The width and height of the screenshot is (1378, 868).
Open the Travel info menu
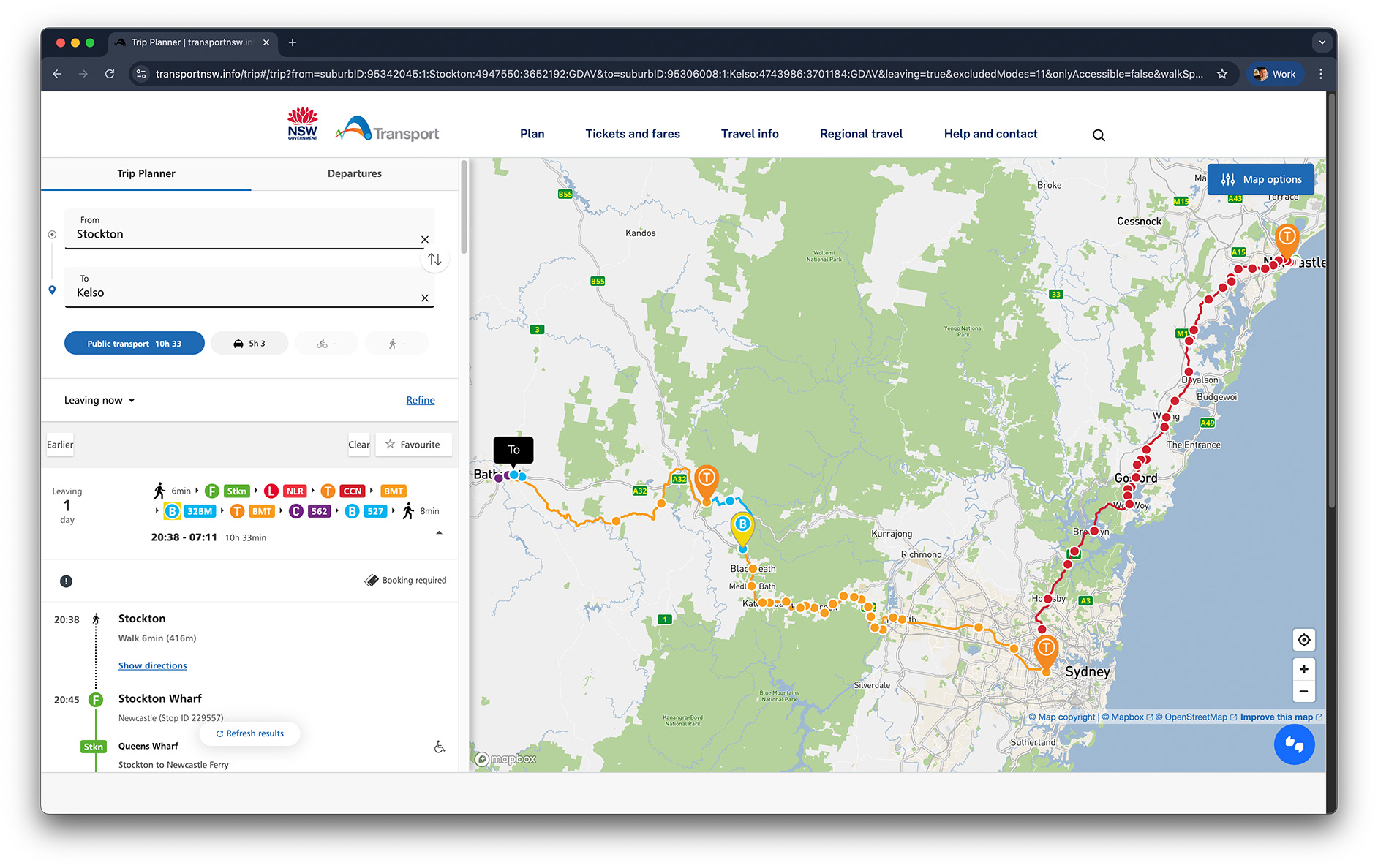click(750, 134)
